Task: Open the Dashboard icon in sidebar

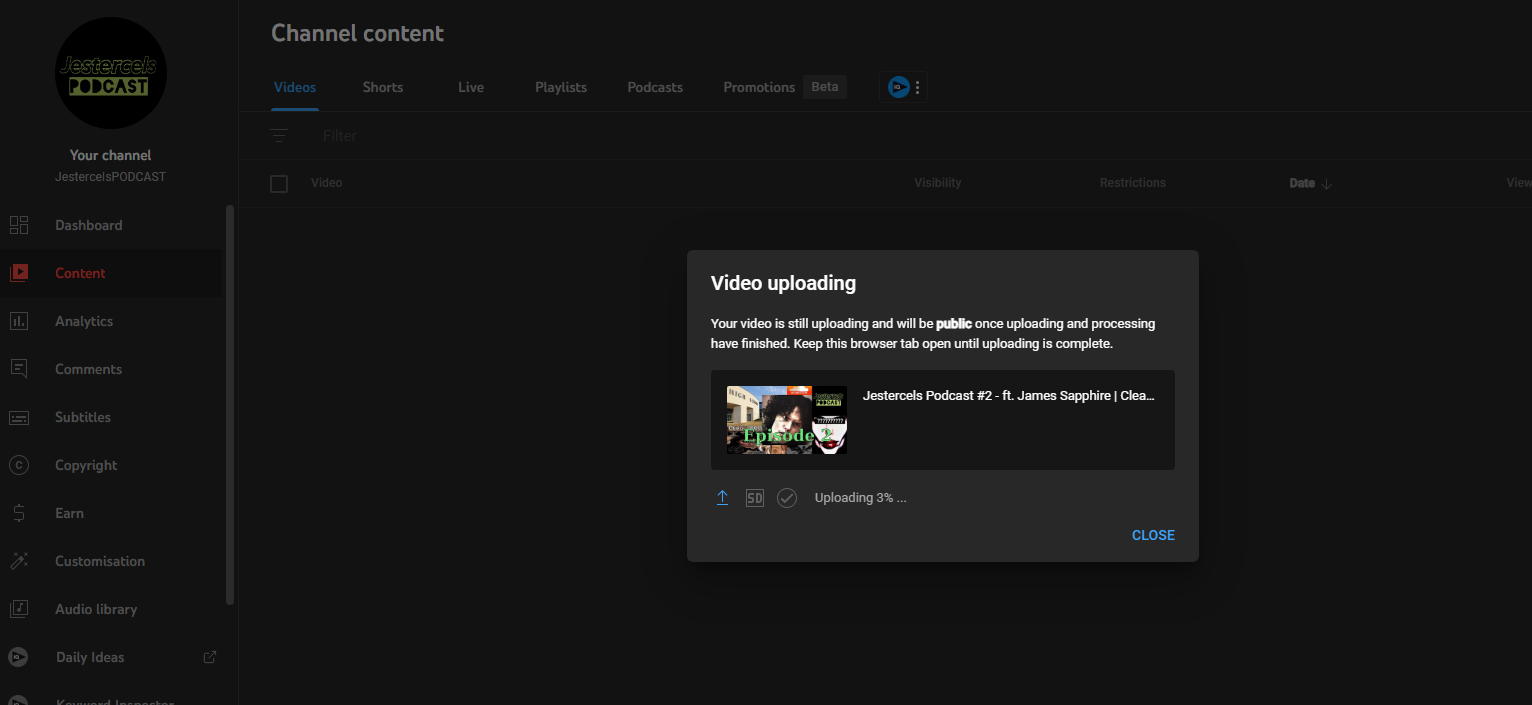Action: [x=18, y=225]
